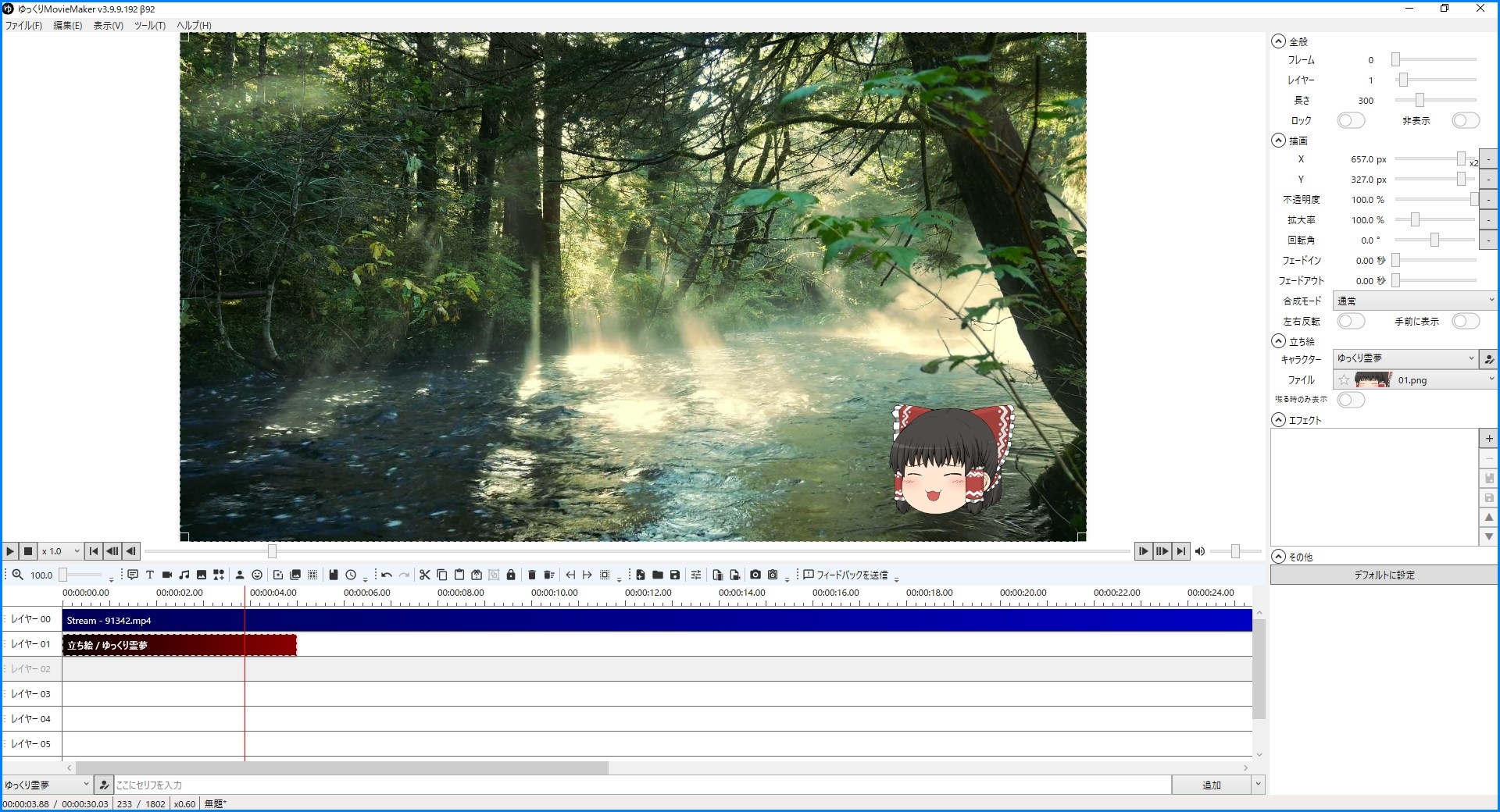This screenshot has width=1500, height=812.
Task: Open the 表示(V) menu
Action: coord(109,26)
